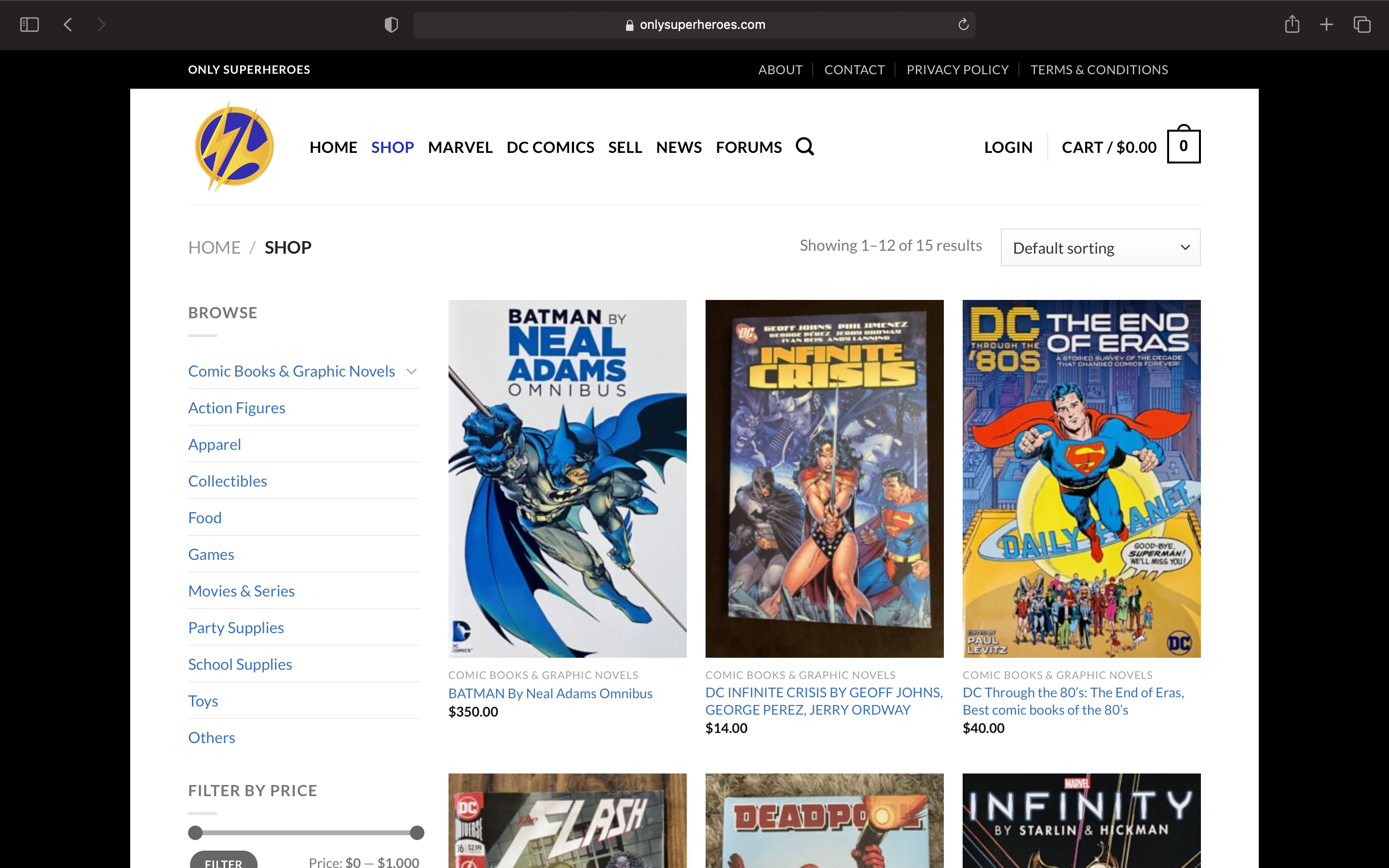Click the left price slider handle
The image size is (1389, 868).
(x=195, y=832)
